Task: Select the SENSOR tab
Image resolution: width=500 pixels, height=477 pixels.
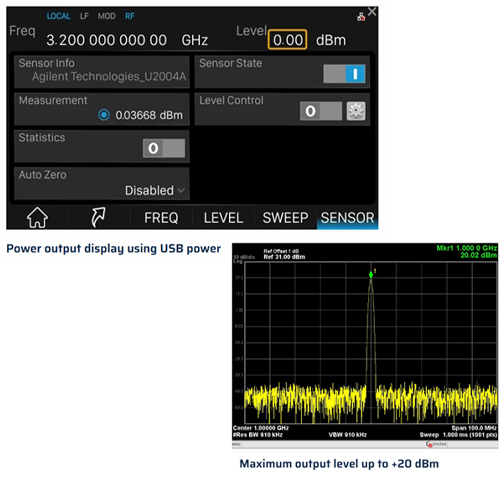Action: 347,218
